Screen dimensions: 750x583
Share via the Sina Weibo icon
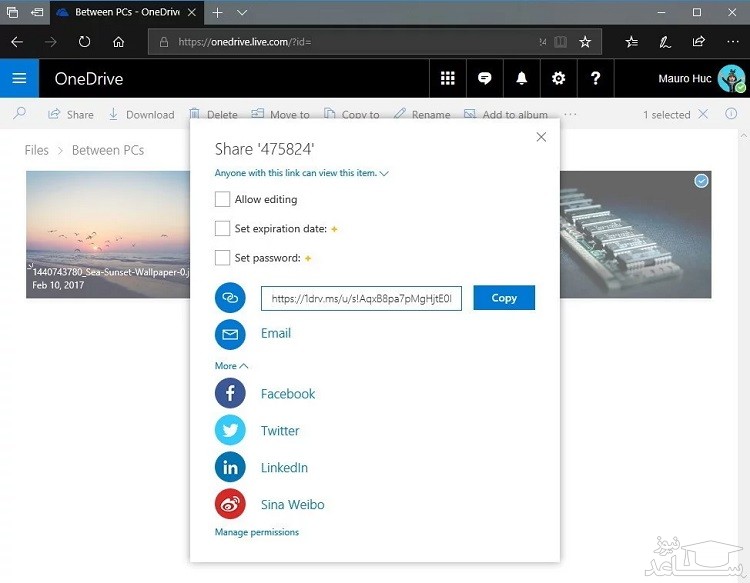[230, 505]
